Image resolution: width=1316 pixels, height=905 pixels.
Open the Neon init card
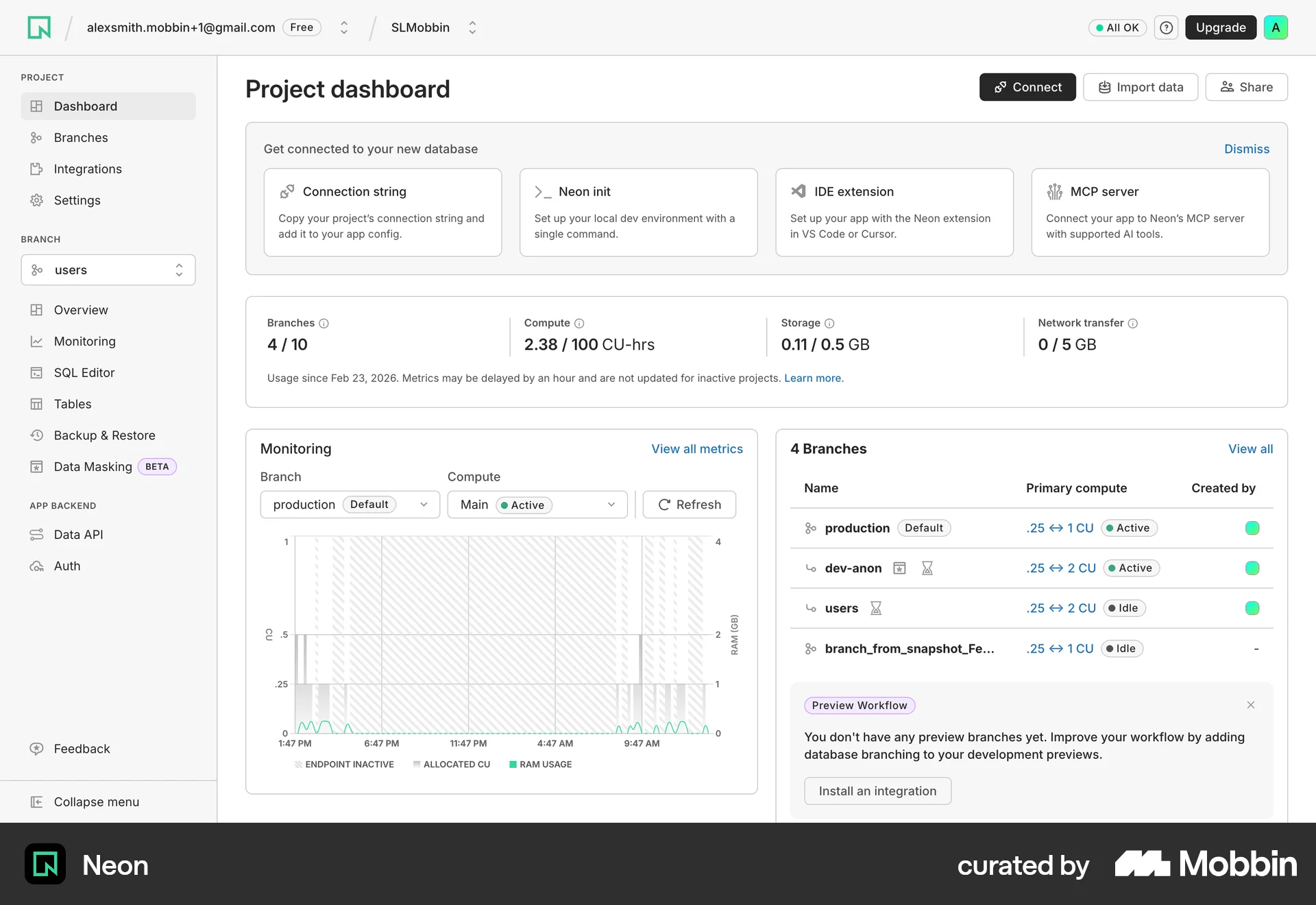click(x=638, y=213)
